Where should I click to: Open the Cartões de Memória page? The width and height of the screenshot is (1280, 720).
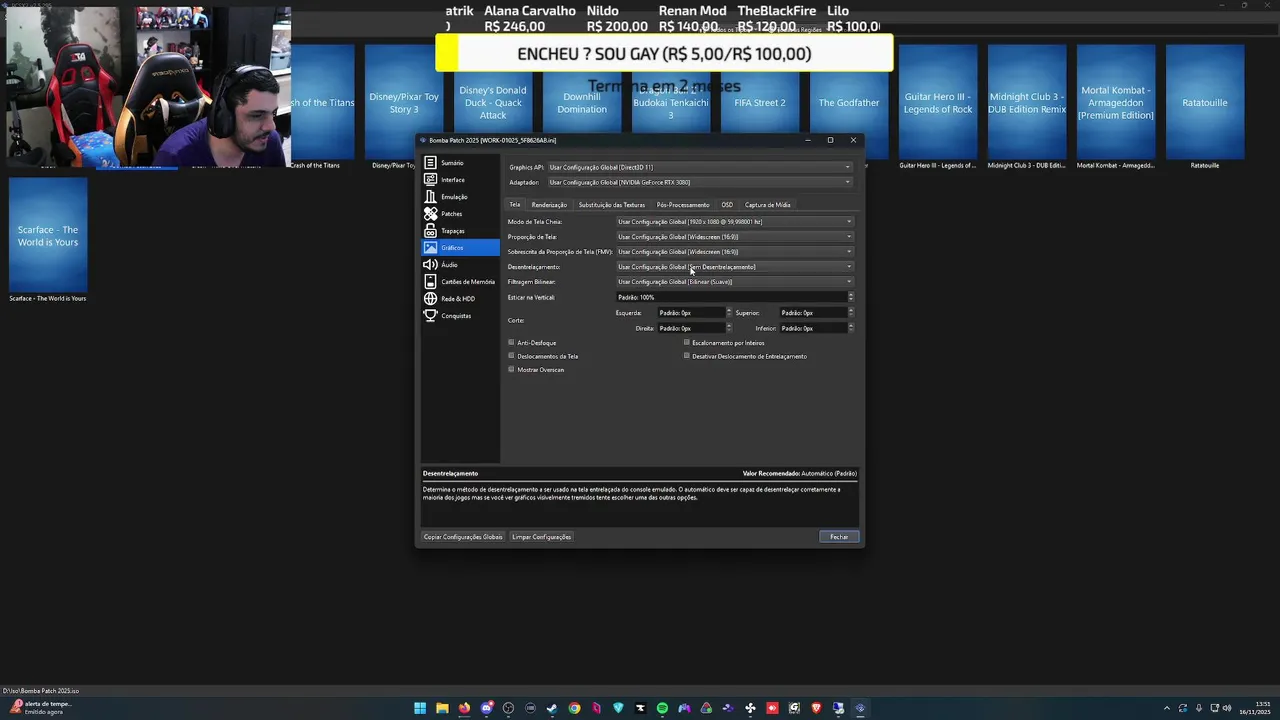pos(460,282)
